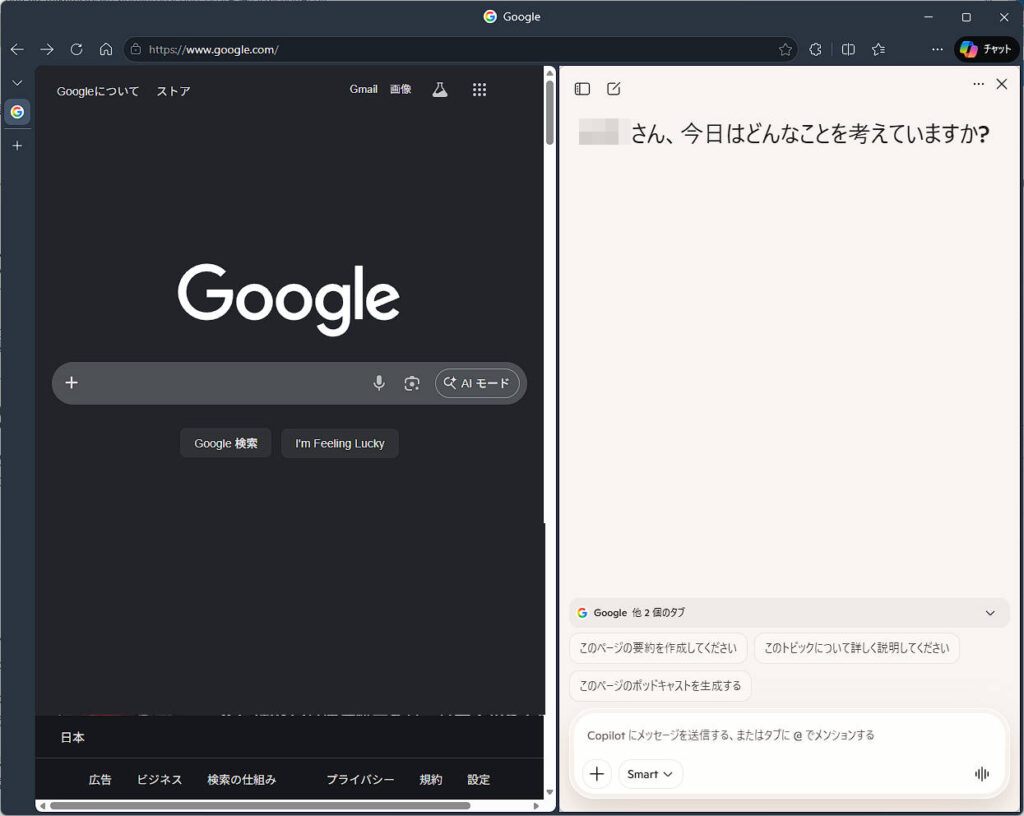Viewport: 1024px width, 816px height.
Task: Start a new Copilot chat with compose icon
Action: 614,89
